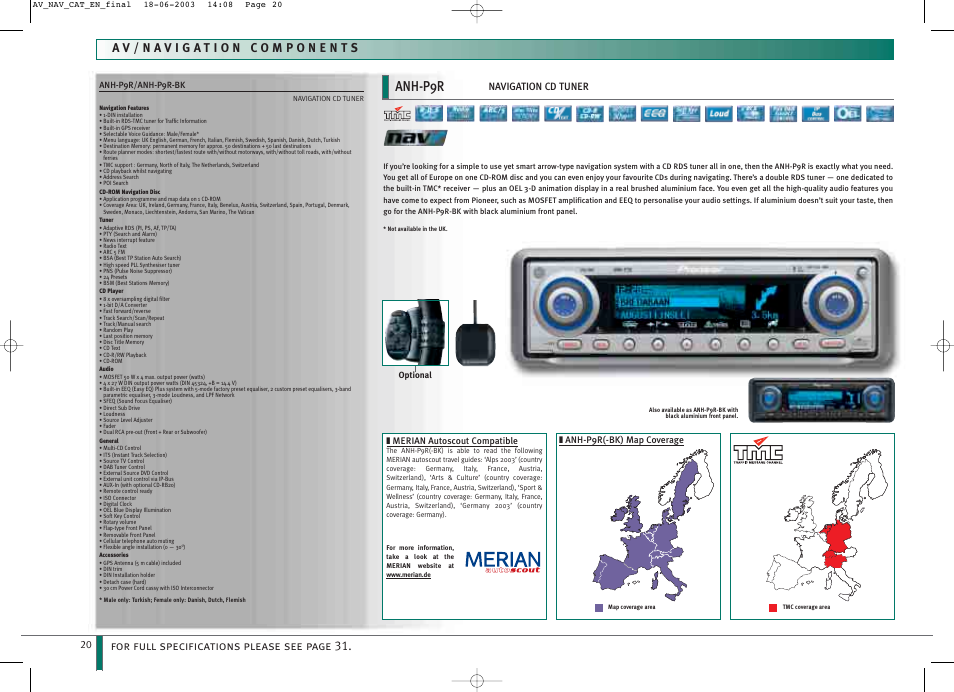Click the CD-R CD-RW feature badge
Viewport: 954px width, 692px height.
pos(590,114)
